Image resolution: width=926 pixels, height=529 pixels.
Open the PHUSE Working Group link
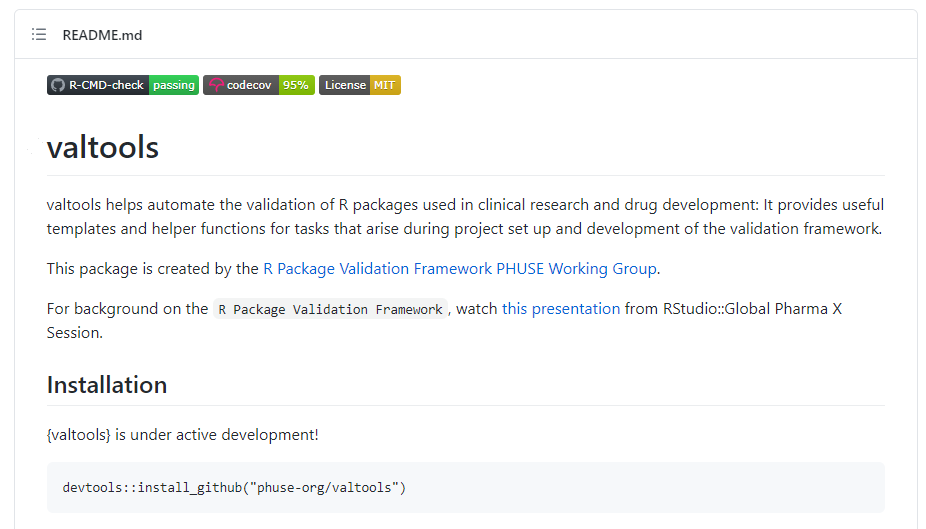click(460, 269)
